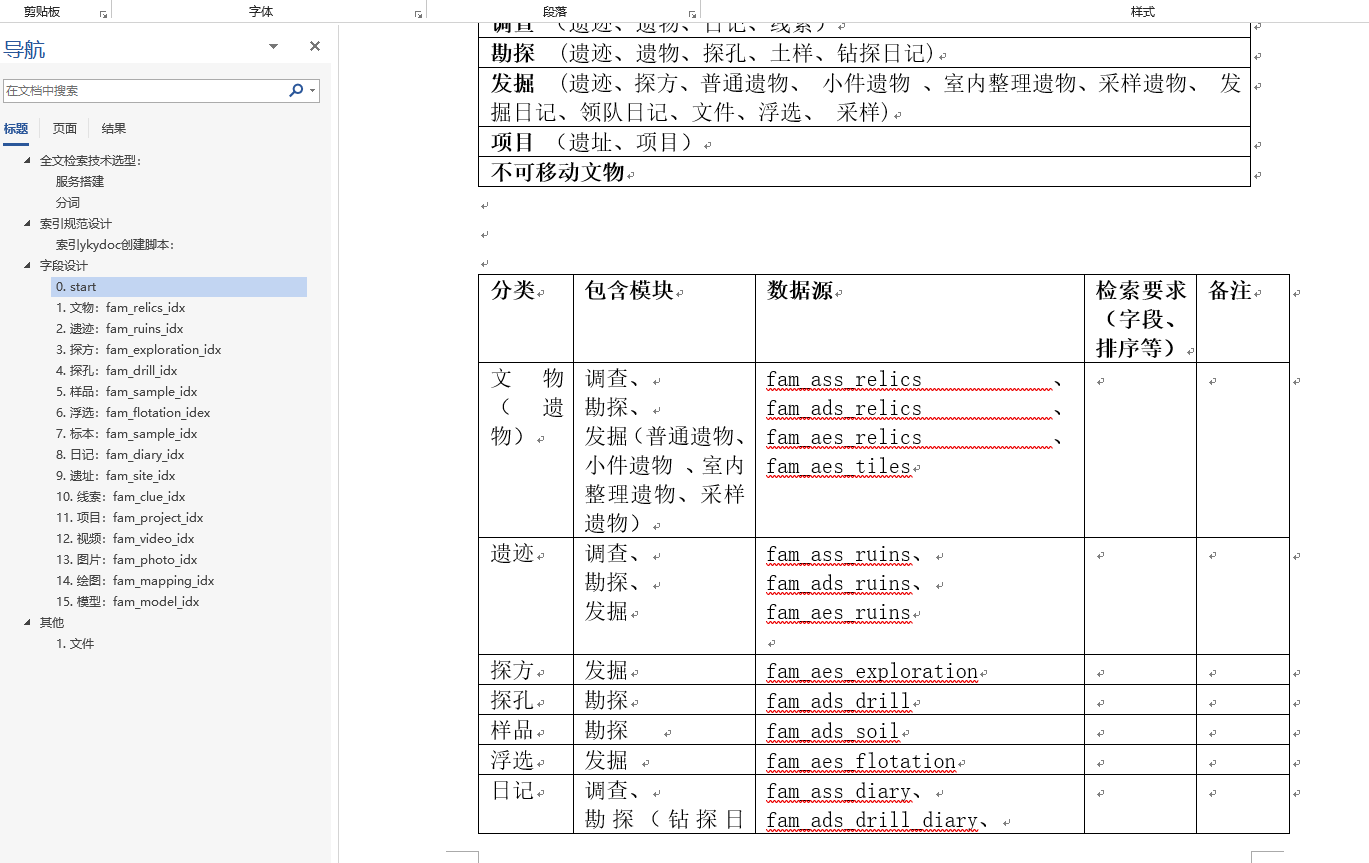Open search options dropdown arrow

tap(313, 90)
